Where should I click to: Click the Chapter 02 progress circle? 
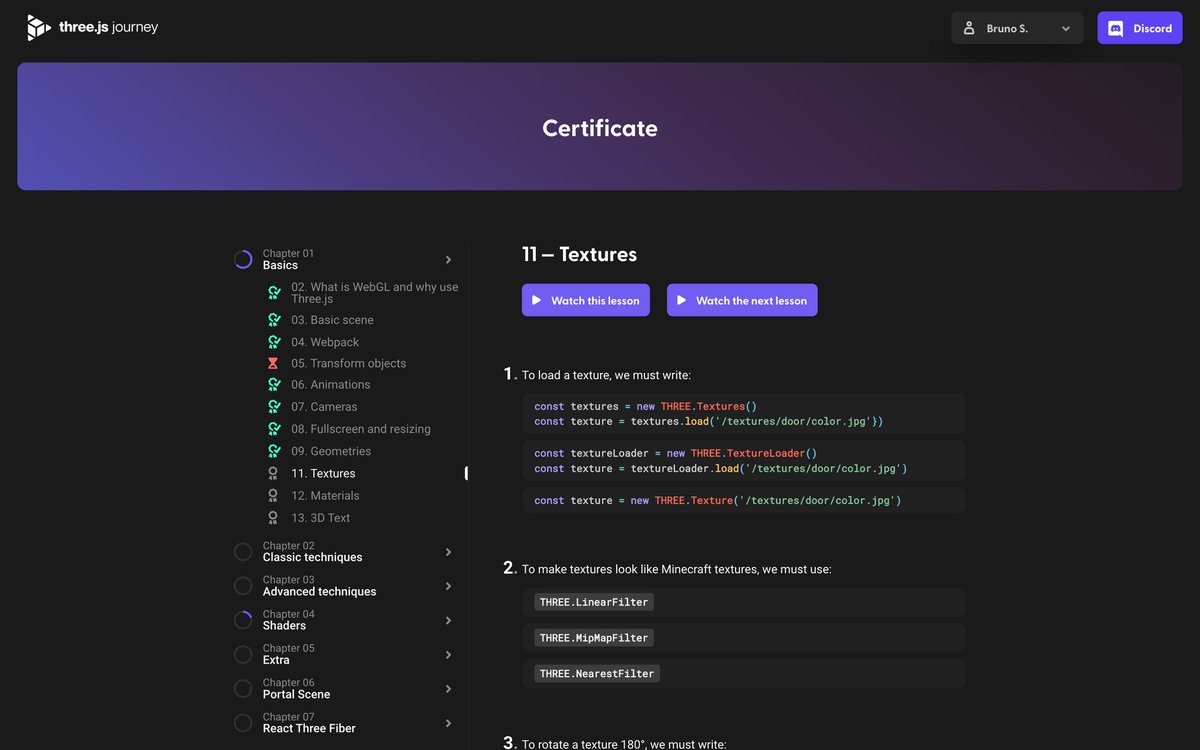pos(243,552)
